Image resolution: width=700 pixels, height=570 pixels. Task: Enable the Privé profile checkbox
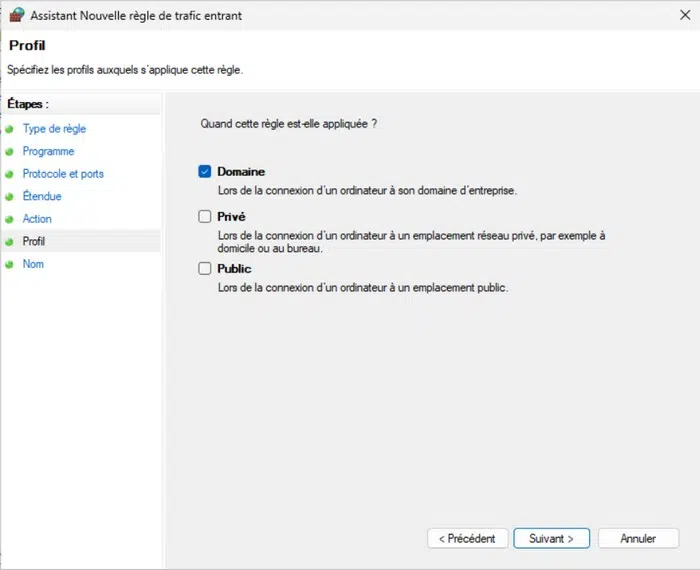click(205, 216)
